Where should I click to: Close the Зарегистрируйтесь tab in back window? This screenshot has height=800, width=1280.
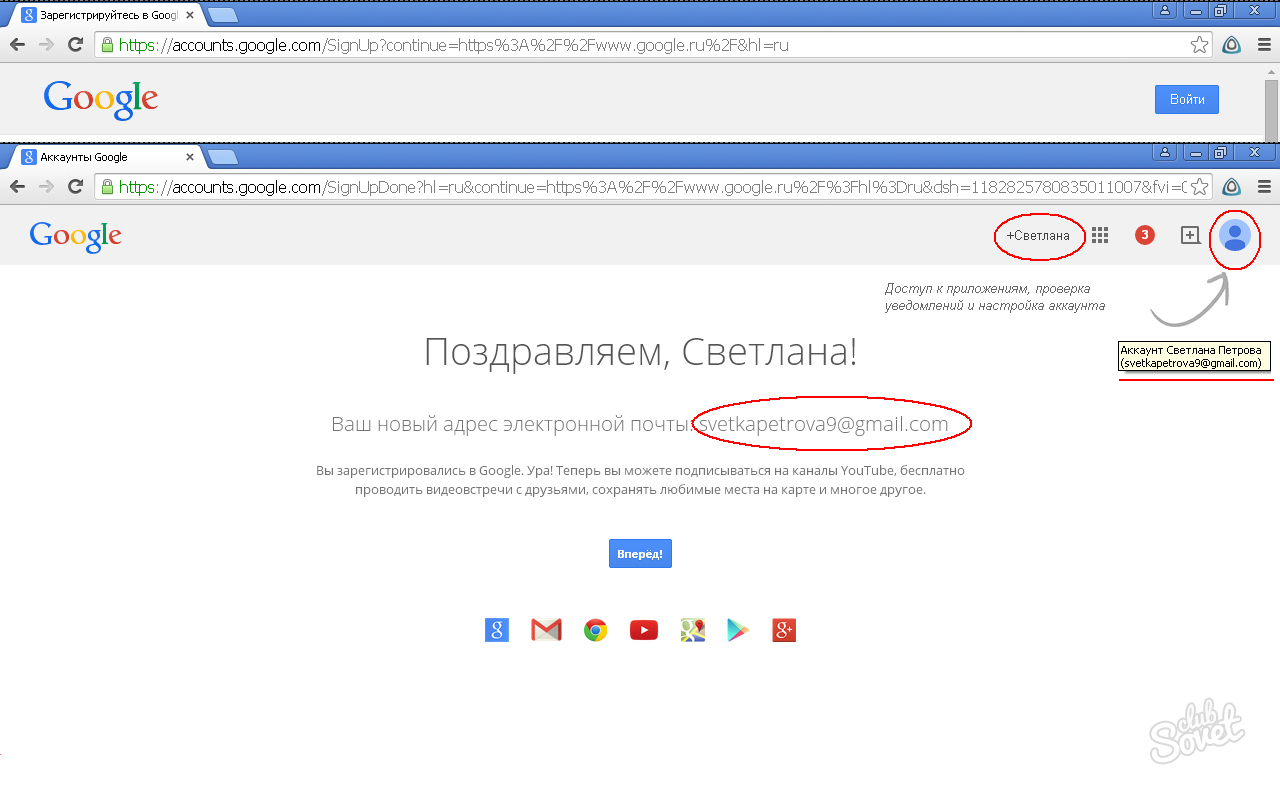(x=188, y=15)
